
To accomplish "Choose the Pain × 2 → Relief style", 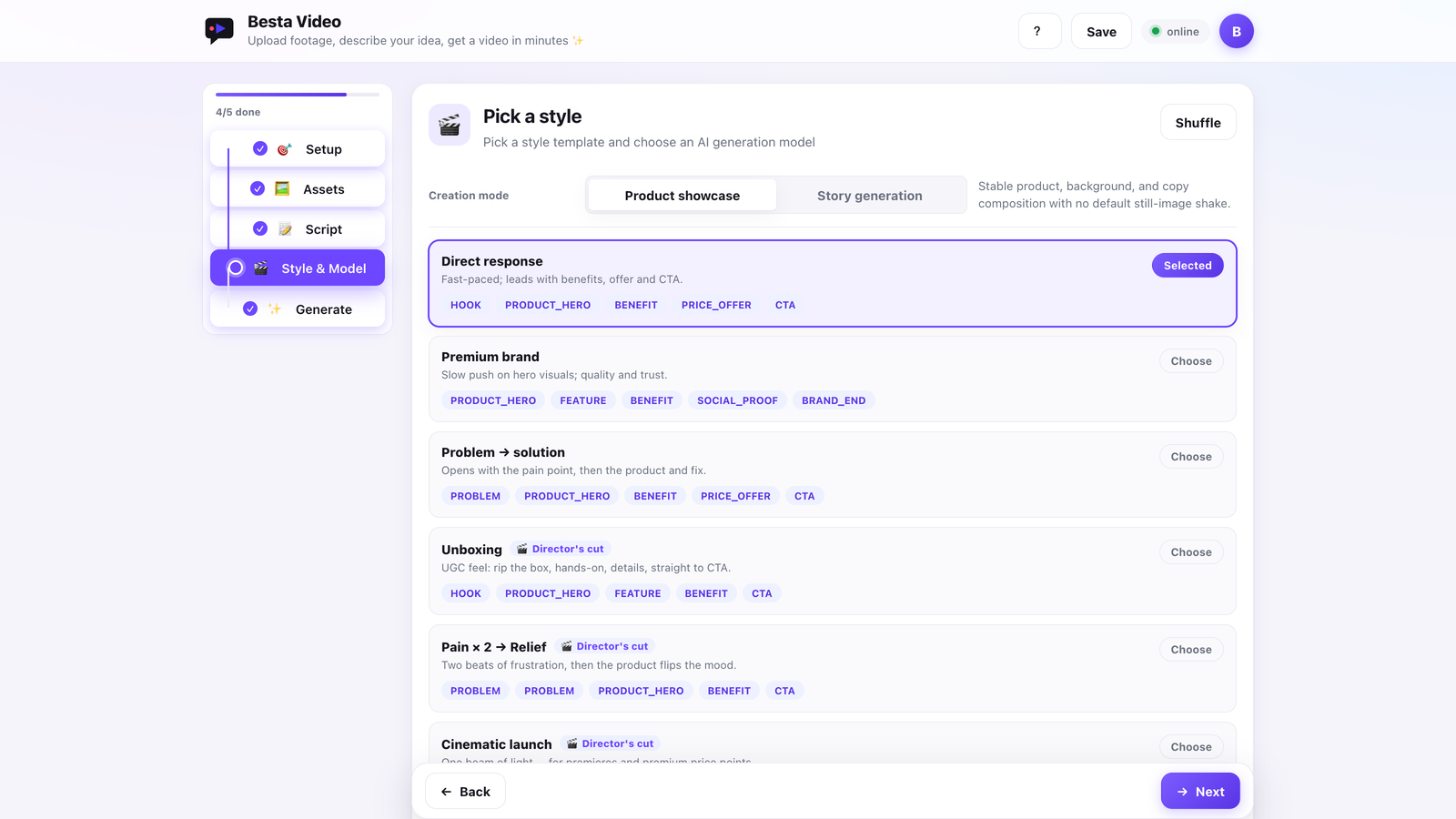I will (1191, 650).
